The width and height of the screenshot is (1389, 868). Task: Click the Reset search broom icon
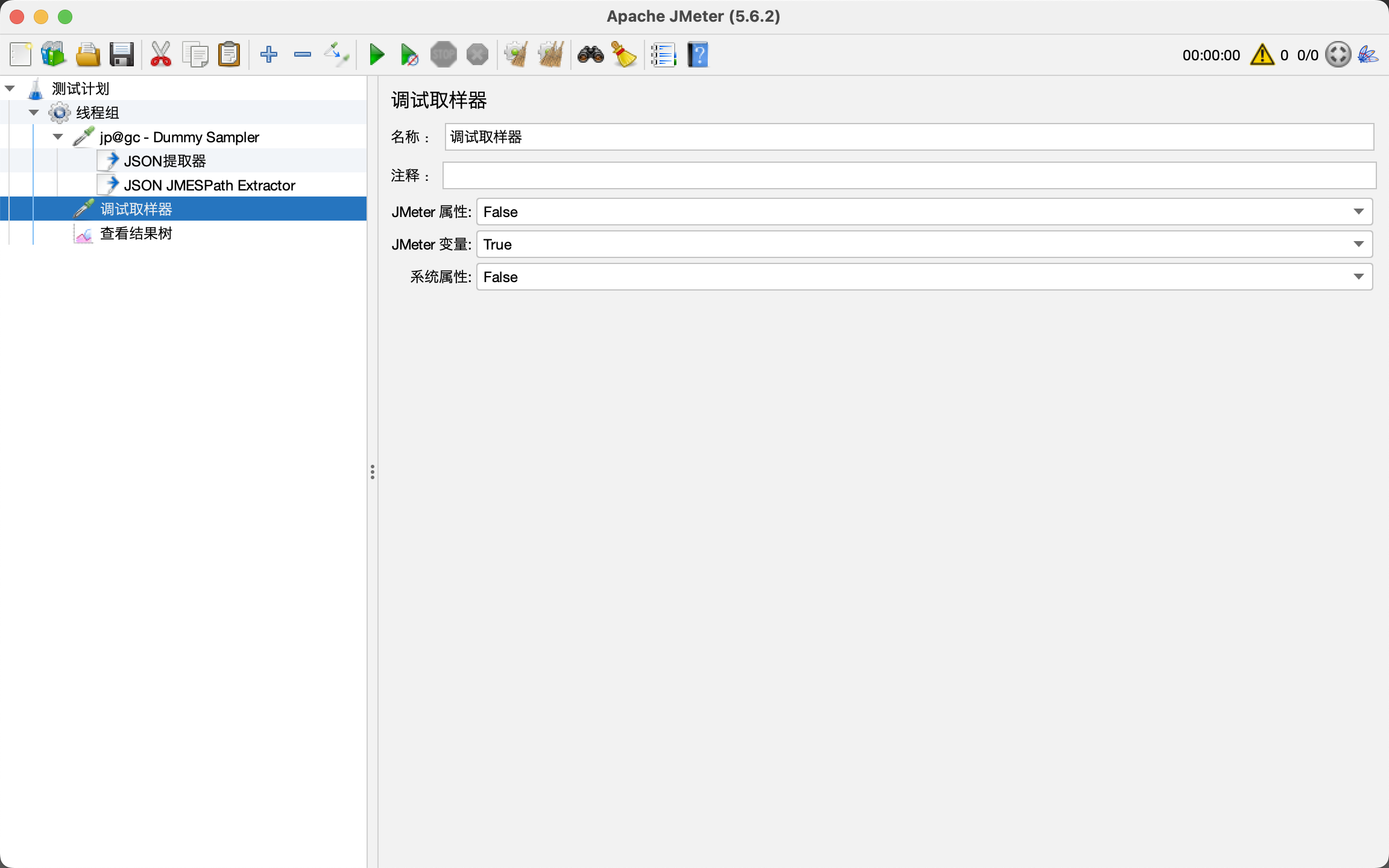pos(625,55)
